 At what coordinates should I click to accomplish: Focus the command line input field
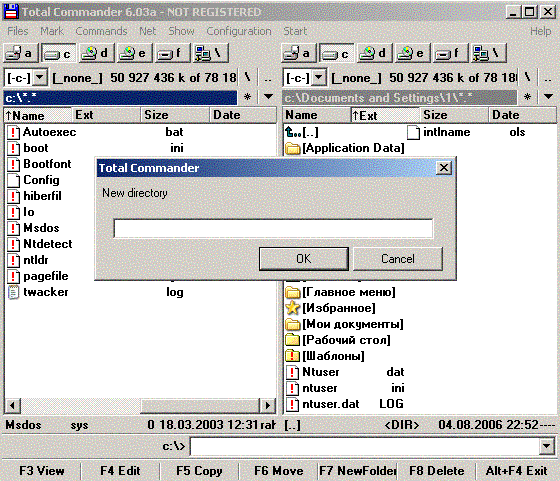[x=365, y=446]
